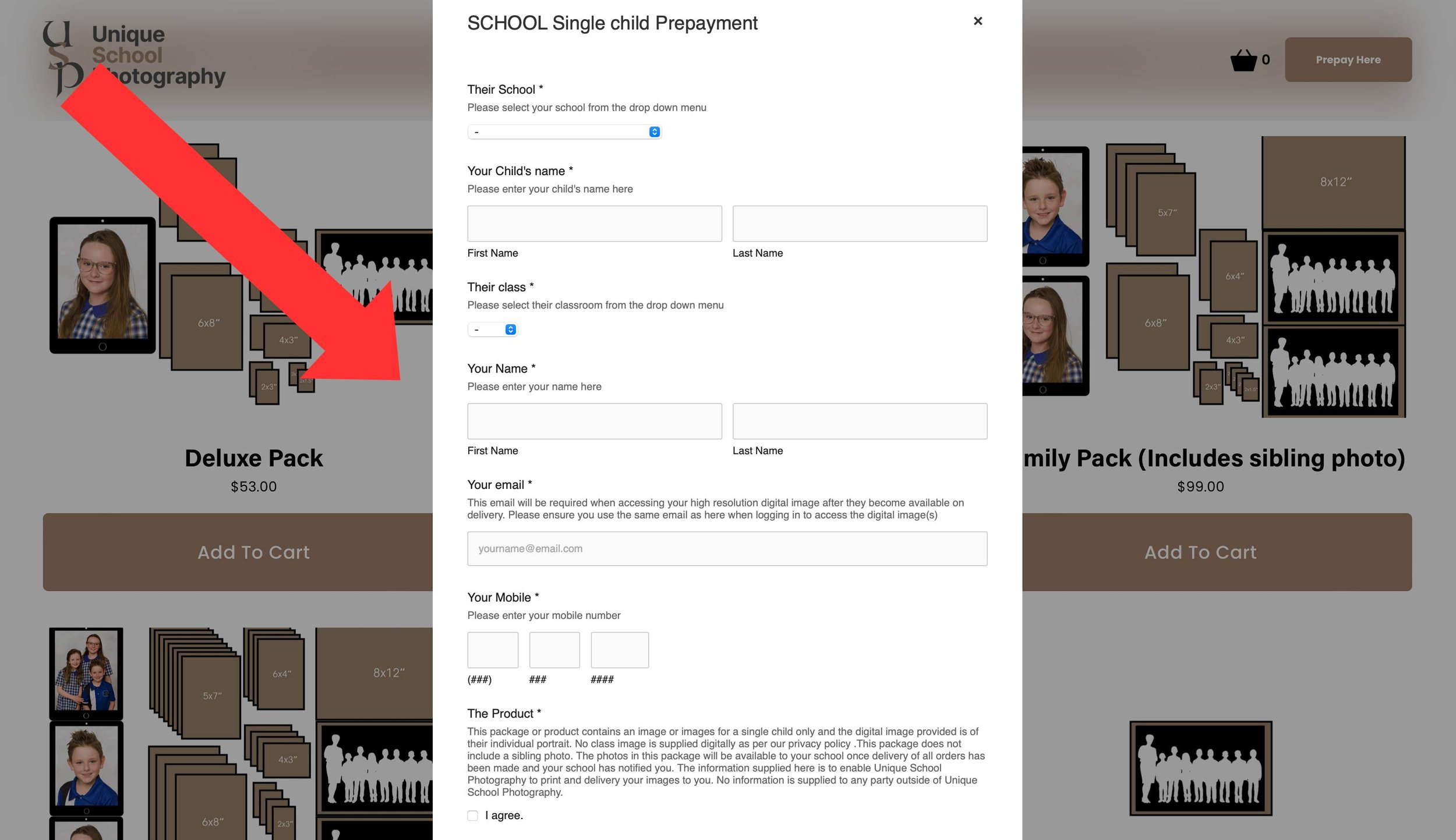Focus the parent Last Name input
1456x840 pixels.
pyautogui.click(x=859, y=421)
